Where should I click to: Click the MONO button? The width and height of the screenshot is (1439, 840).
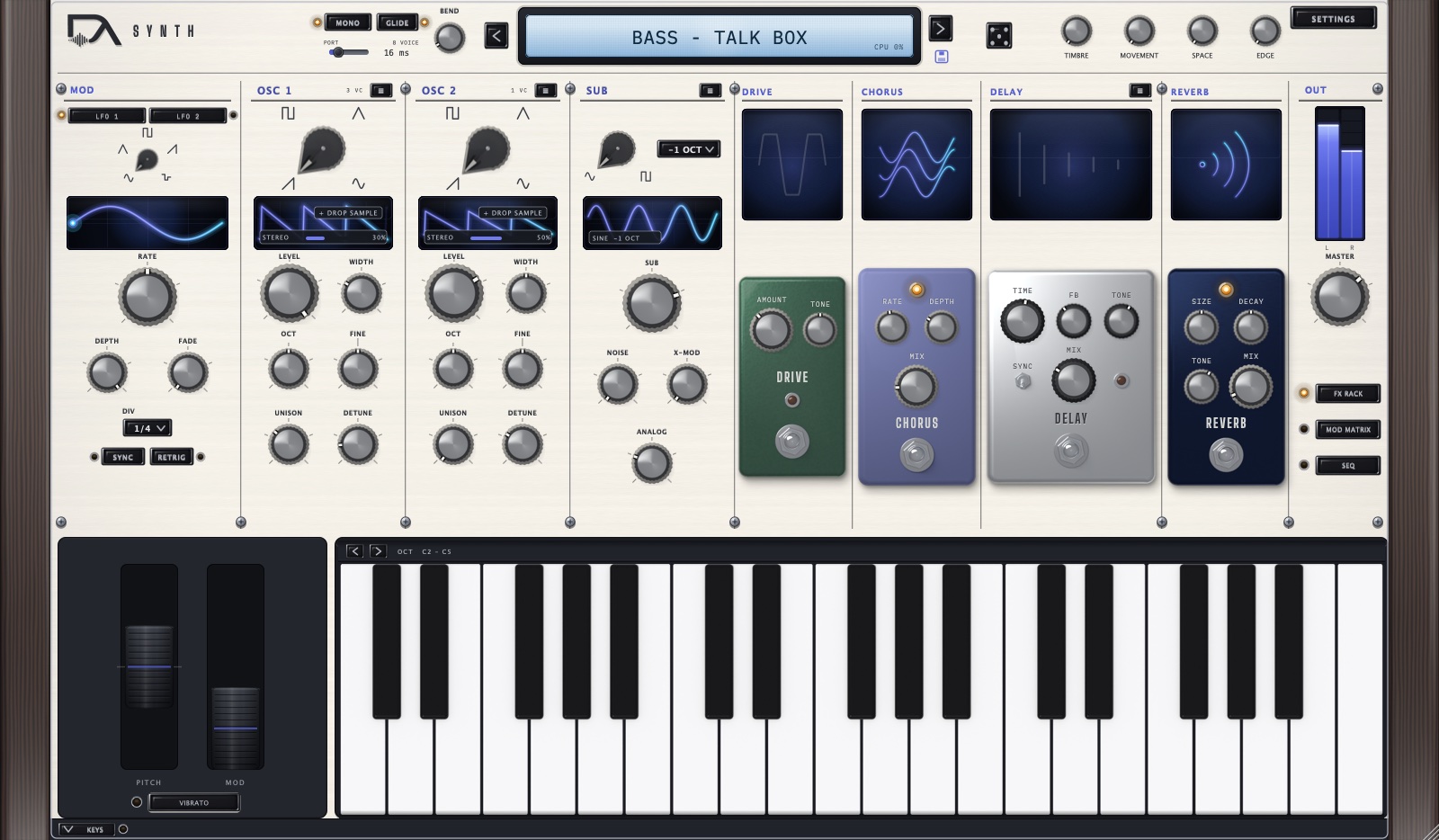click(347, 22)
